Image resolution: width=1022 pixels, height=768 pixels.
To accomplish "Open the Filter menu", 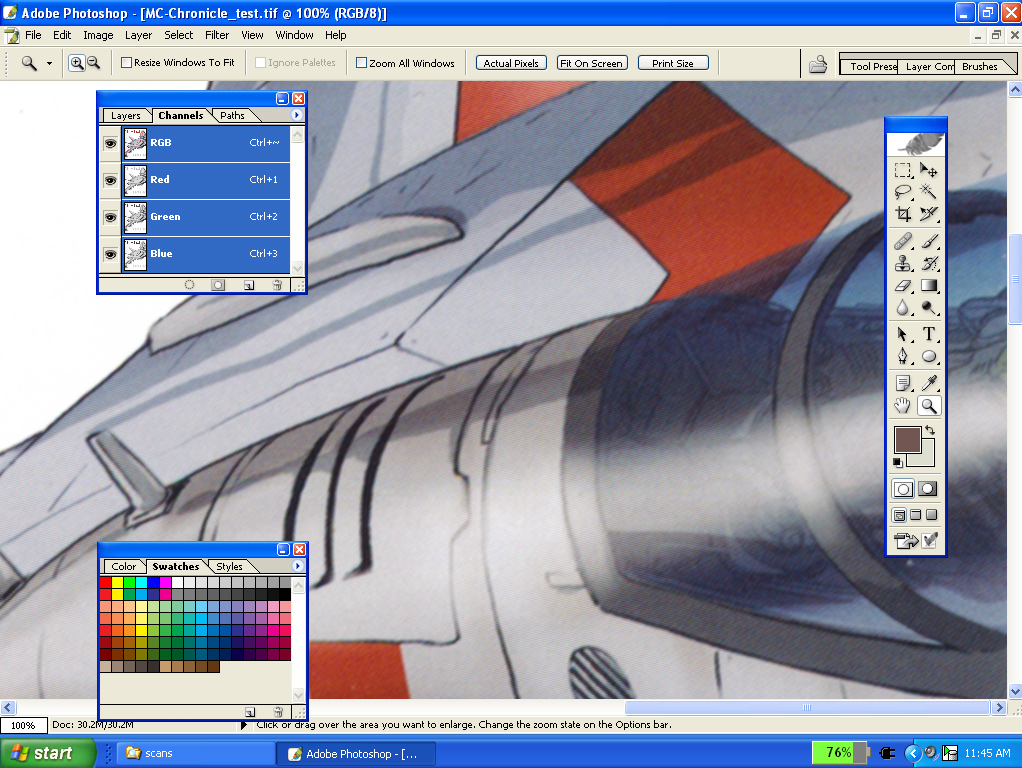I will [x=217, y=35].
